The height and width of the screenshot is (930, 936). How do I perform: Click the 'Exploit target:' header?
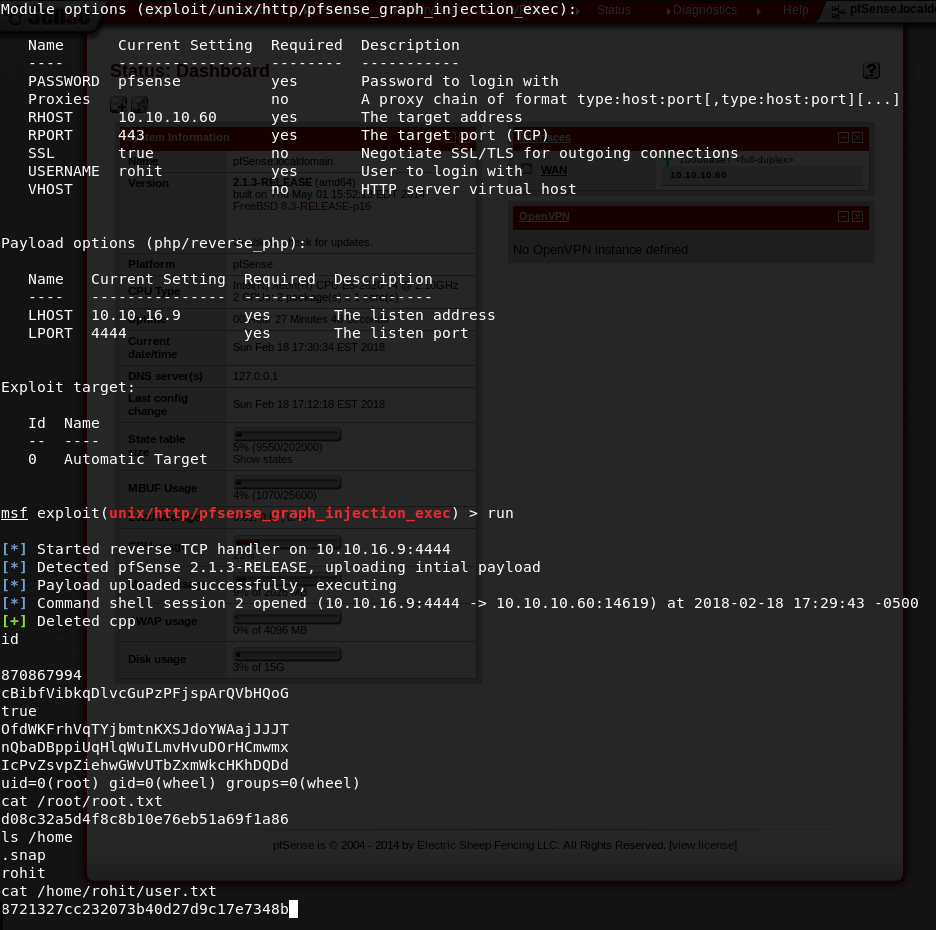[x=68, y=387]
